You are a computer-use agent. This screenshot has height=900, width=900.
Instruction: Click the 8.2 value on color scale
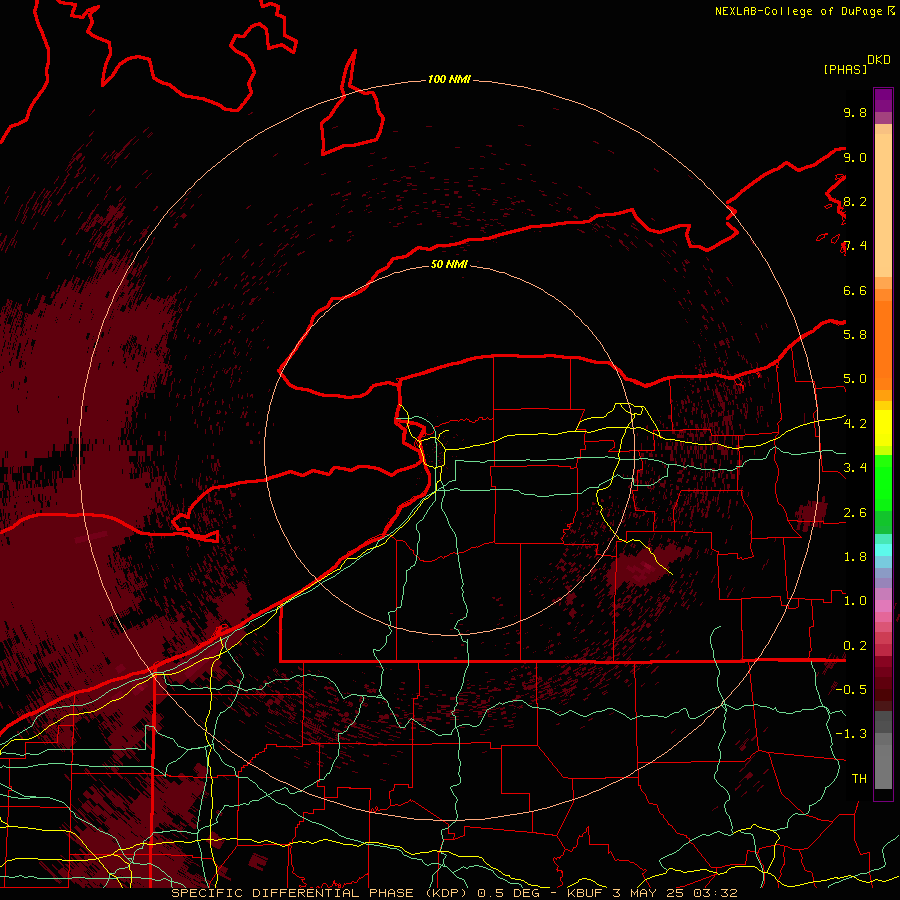(x=855, y=201)
